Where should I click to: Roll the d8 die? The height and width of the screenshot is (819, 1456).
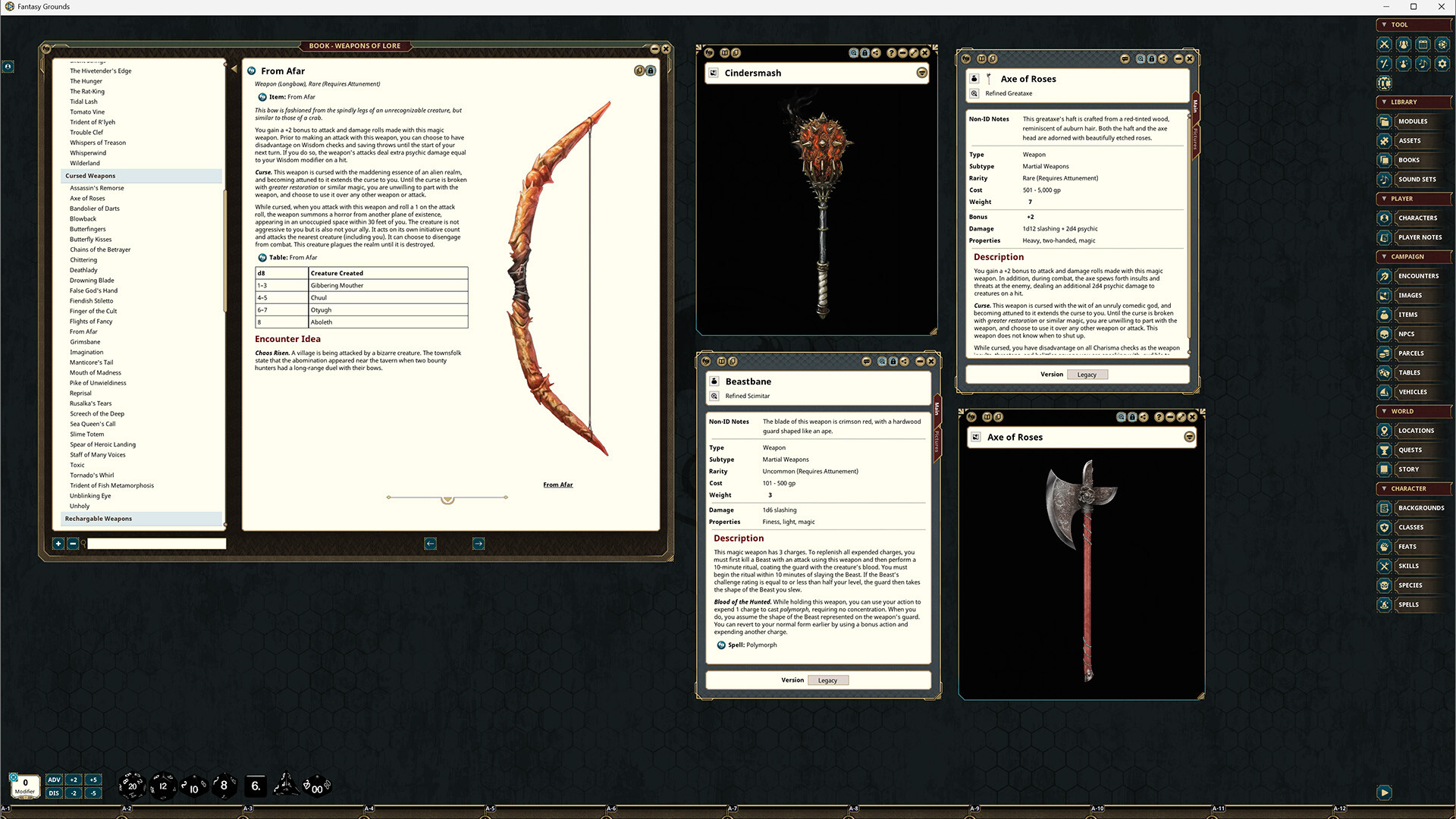[223, 786]
